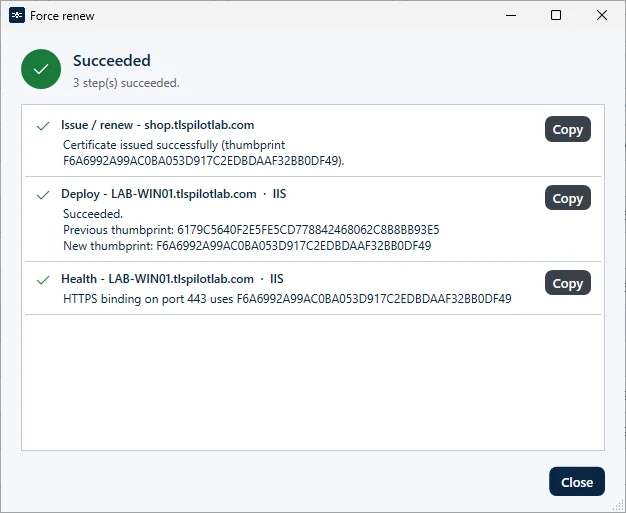626x513 pixels.
Task: Click the checkmark beside the Deploy step
Action: (43, 195)
